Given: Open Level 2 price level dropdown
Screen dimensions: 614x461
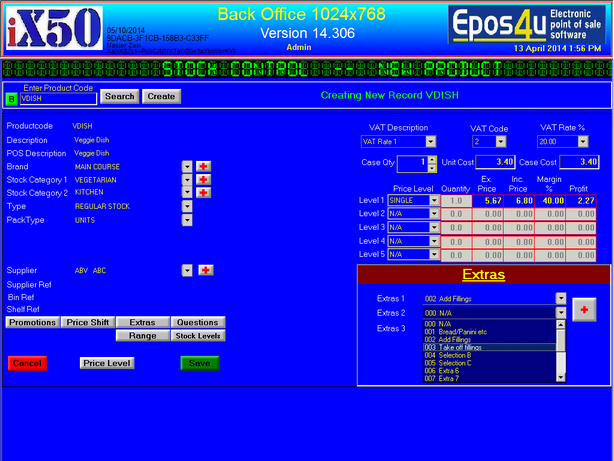Looking at the screenshot, I should pos(434,214).
